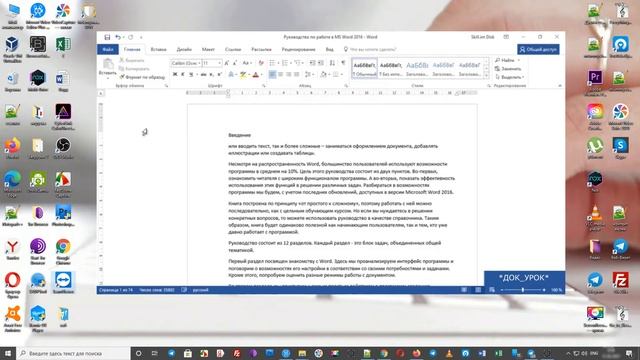Increase the paragraph indent
640x360 pixels.
(x=321, y=63)
